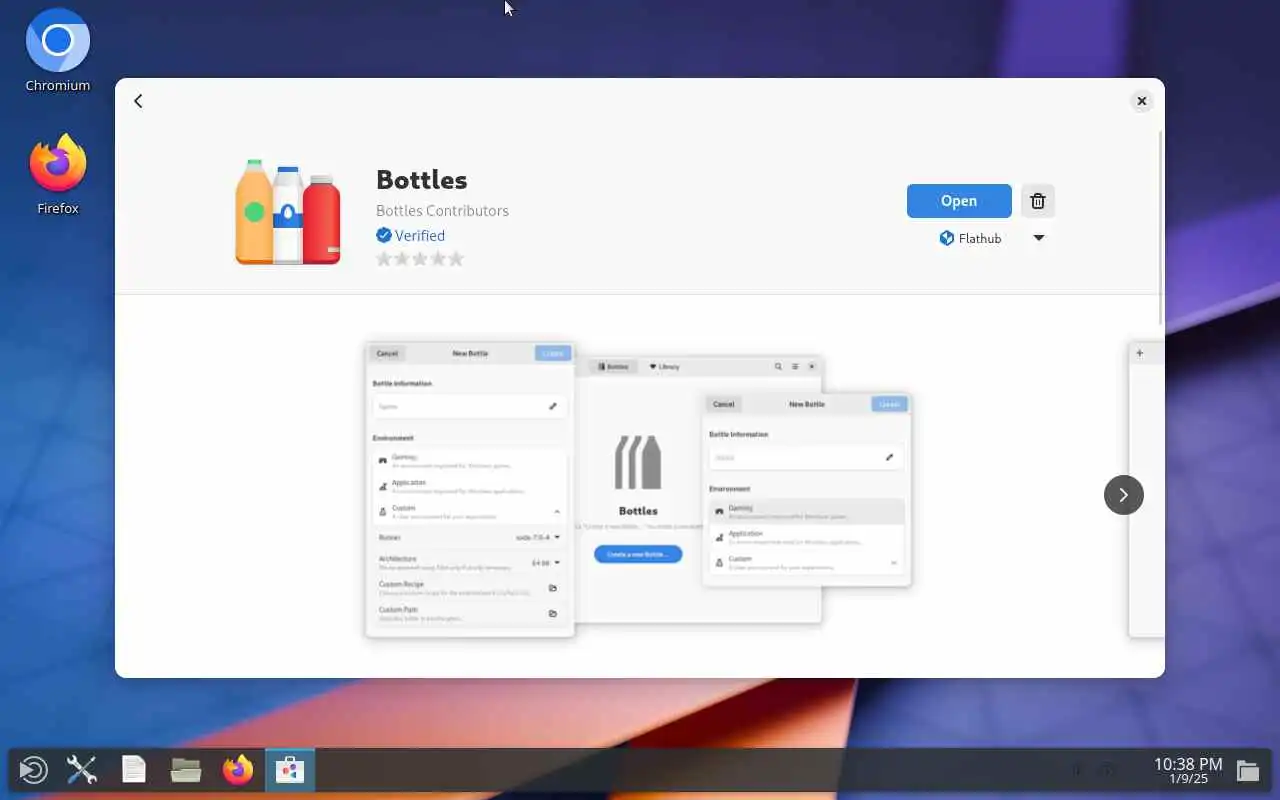Open the folder icon in system tray

coord(1247,770)
